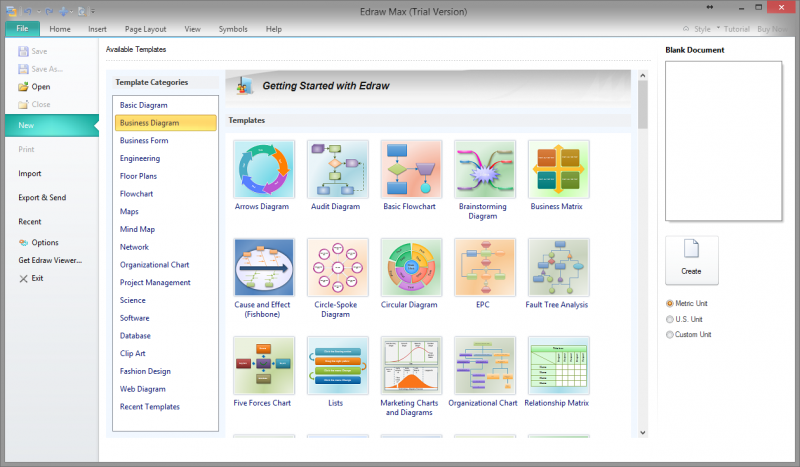Open the File tab

pos(22,29)
